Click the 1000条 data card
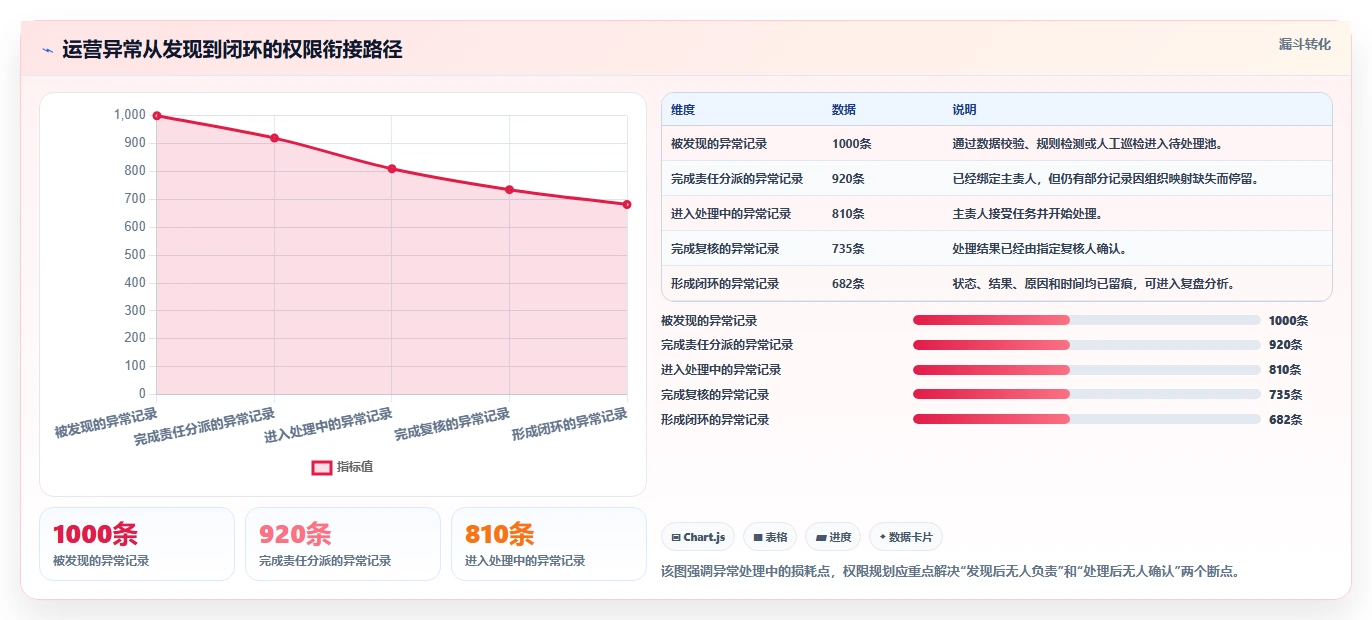 137,544
